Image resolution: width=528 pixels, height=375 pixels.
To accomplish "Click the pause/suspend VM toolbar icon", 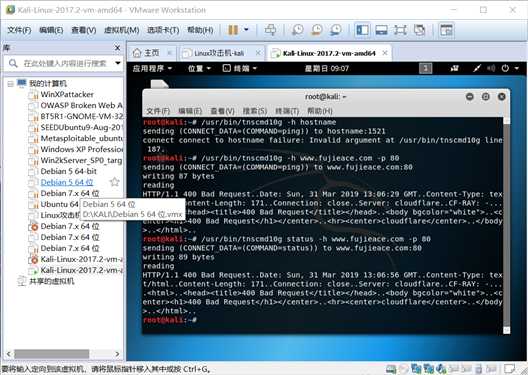I will coord(233,30).
